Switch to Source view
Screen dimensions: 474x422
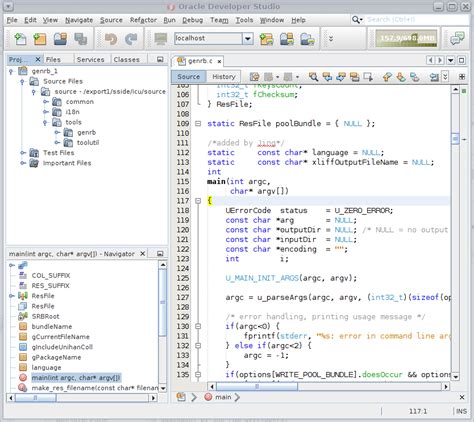click(189, 77)
